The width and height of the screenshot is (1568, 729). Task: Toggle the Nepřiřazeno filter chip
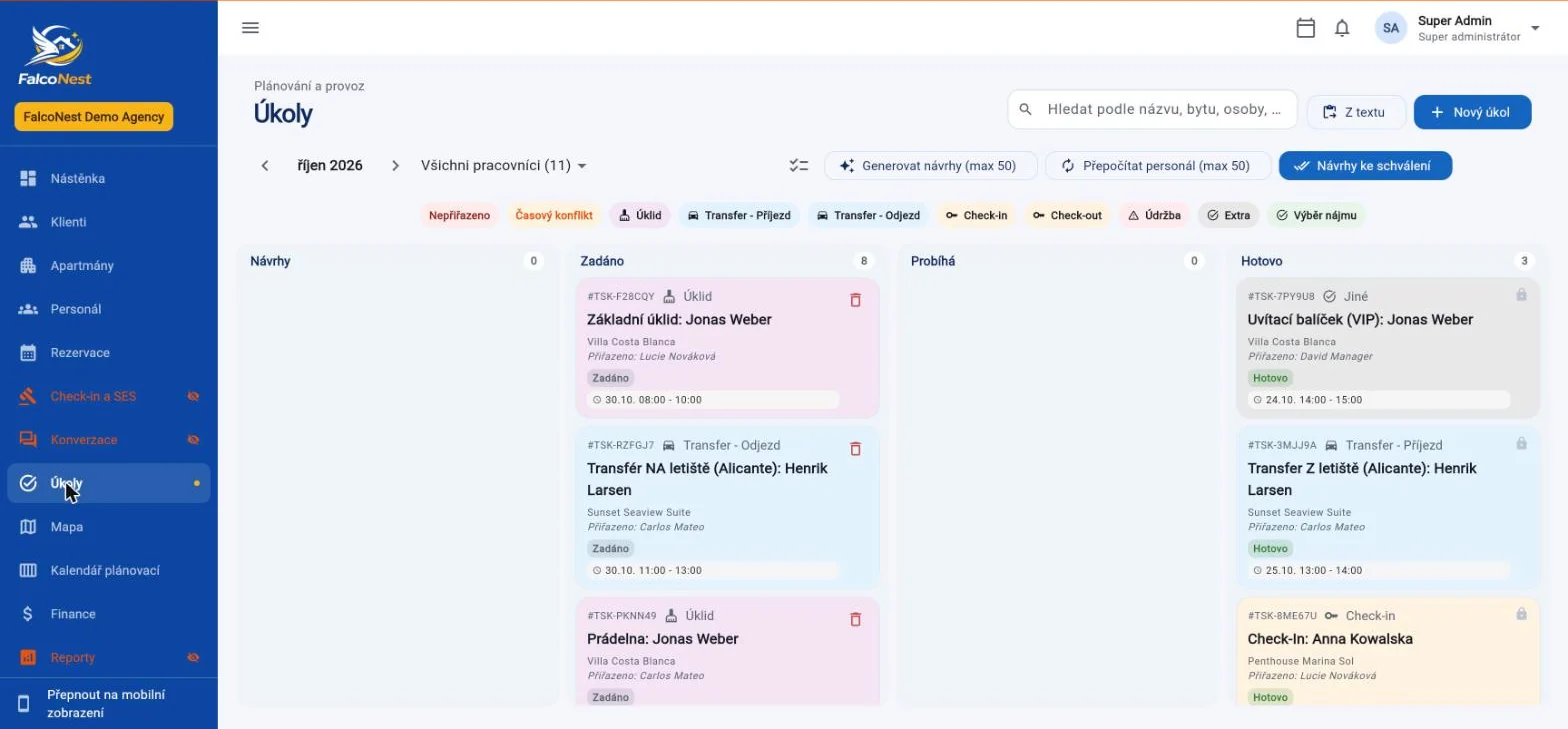pos(459,215)
